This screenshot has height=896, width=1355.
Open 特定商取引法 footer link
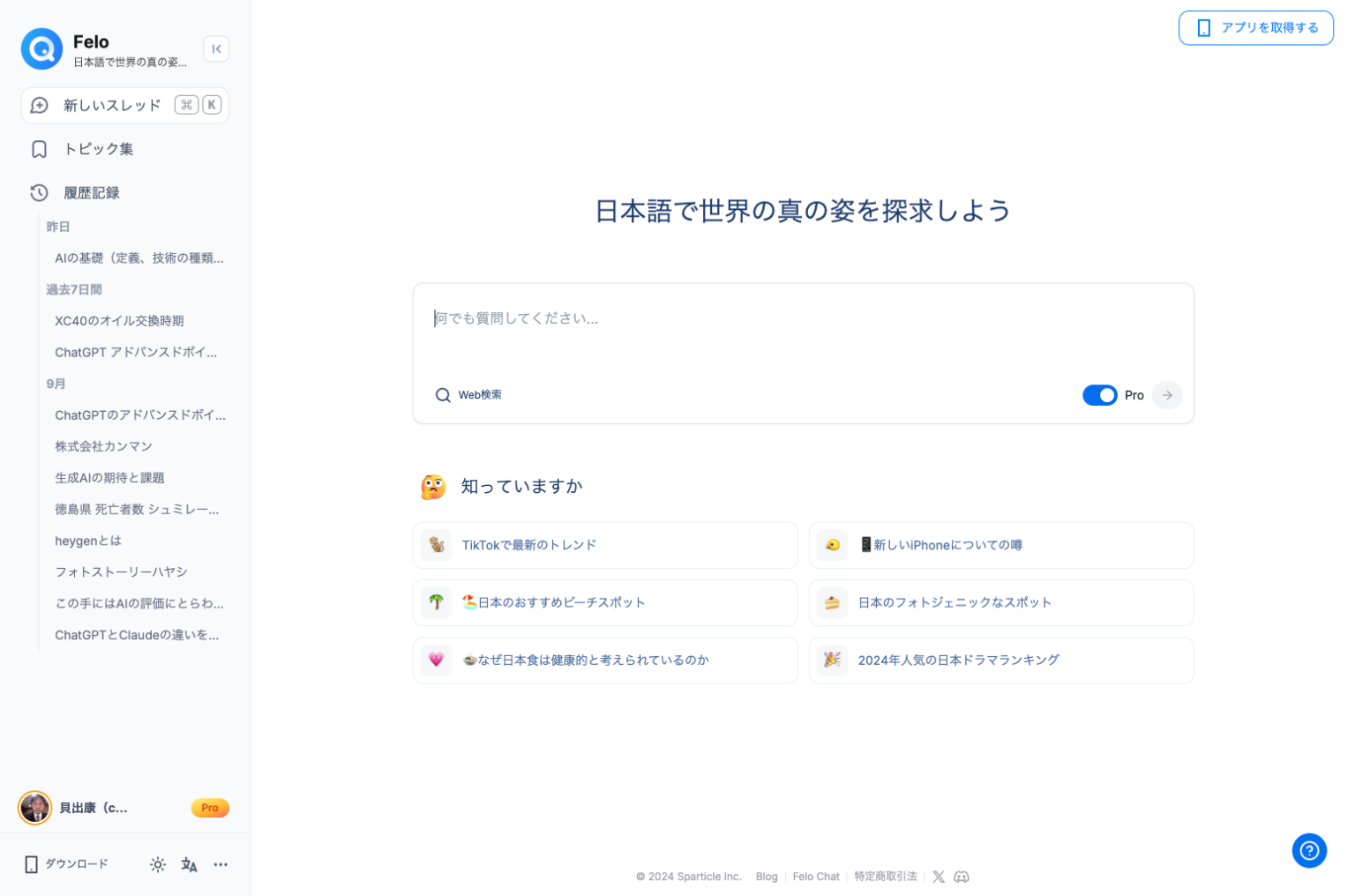(886, 877)
